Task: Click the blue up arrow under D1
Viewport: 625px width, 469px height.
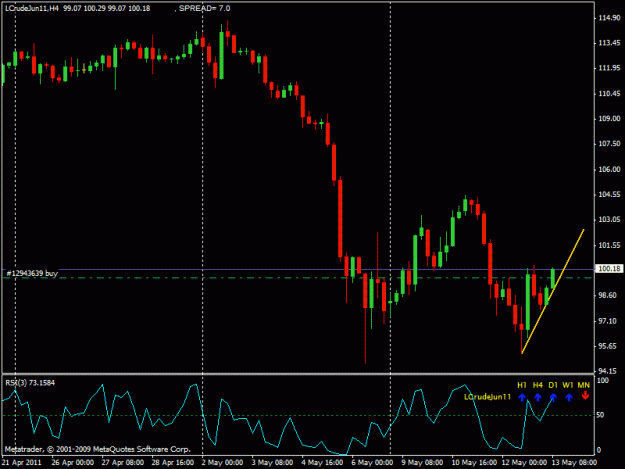Action: (553, 397)
